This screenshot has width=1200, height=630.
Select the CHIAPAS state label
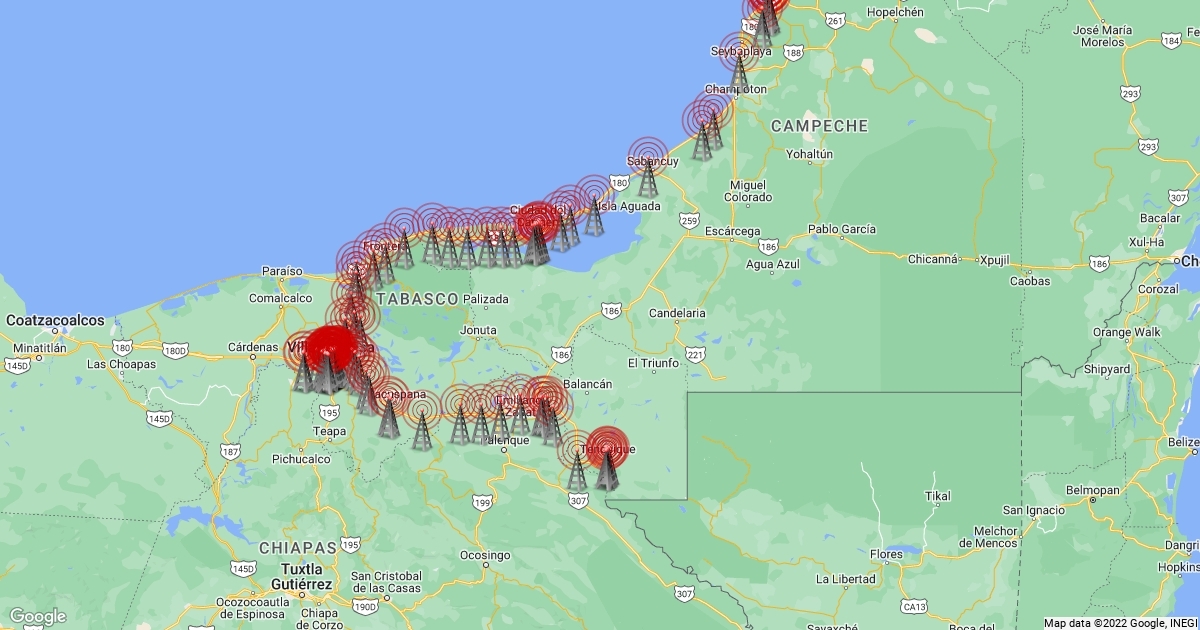click(x=297, y=548)
